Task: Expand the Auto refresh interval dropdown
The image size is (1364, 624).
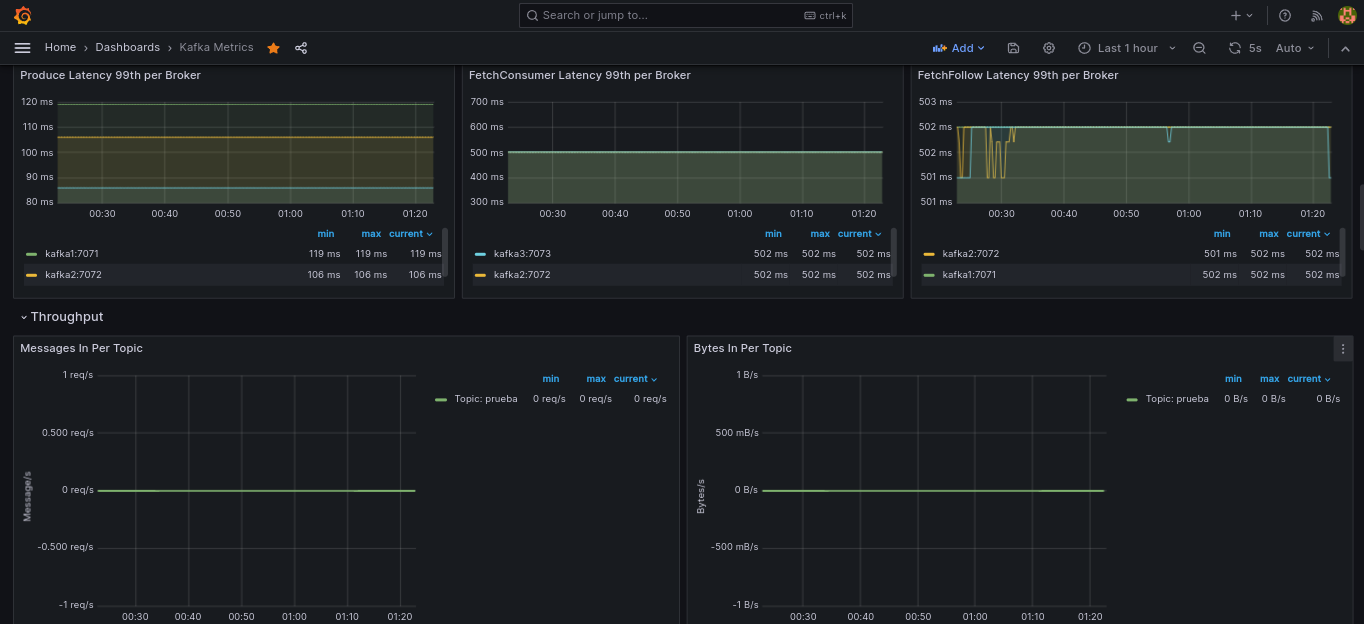Action: (1295, 48)
